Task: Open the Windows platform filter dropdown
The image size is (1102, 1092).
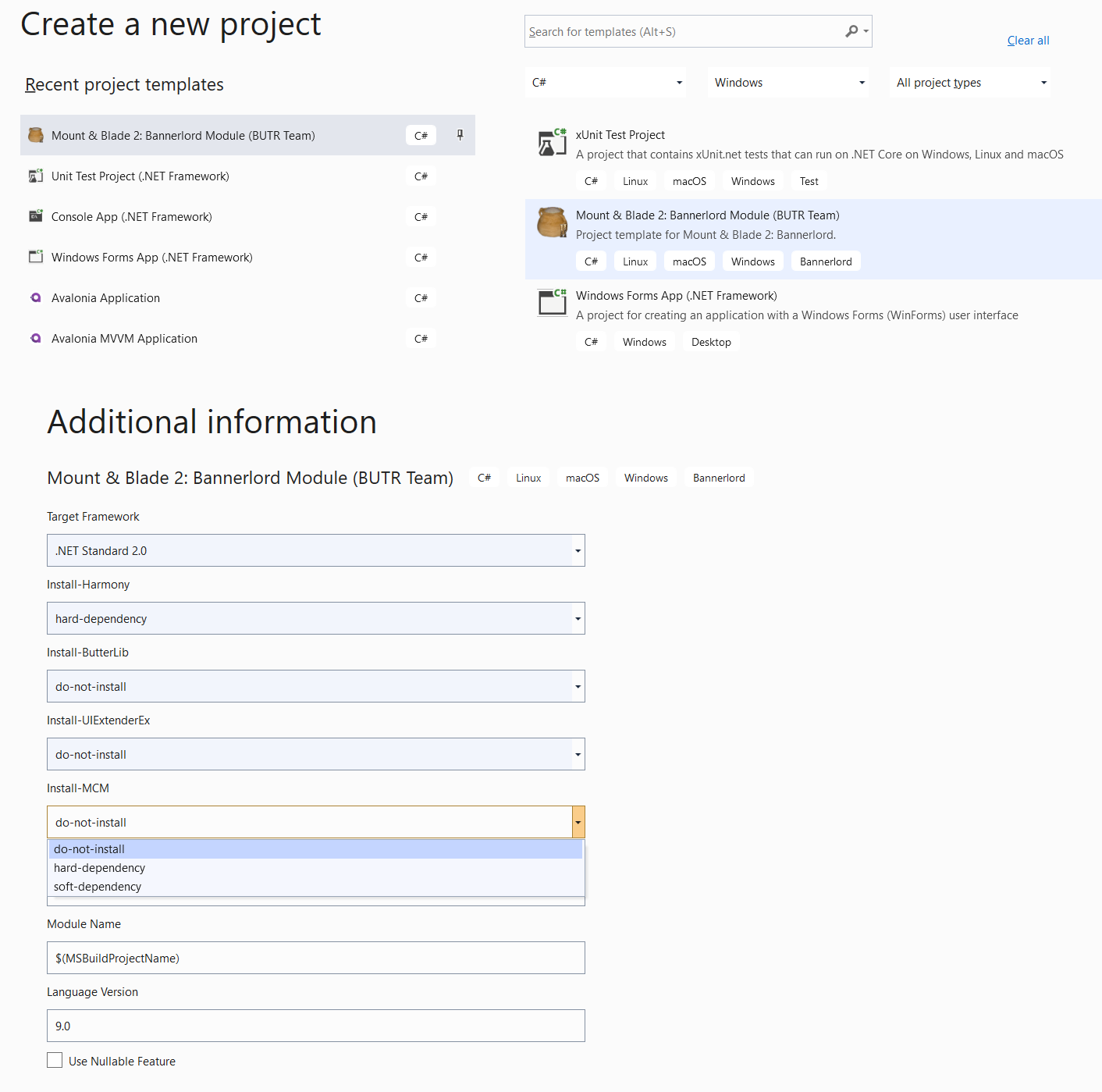Action: [x=788, y=83]
